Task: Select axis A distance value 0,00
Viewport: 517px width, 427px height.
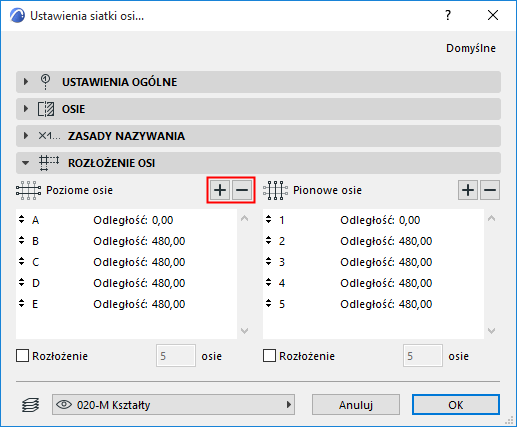Action: [163, 220]
